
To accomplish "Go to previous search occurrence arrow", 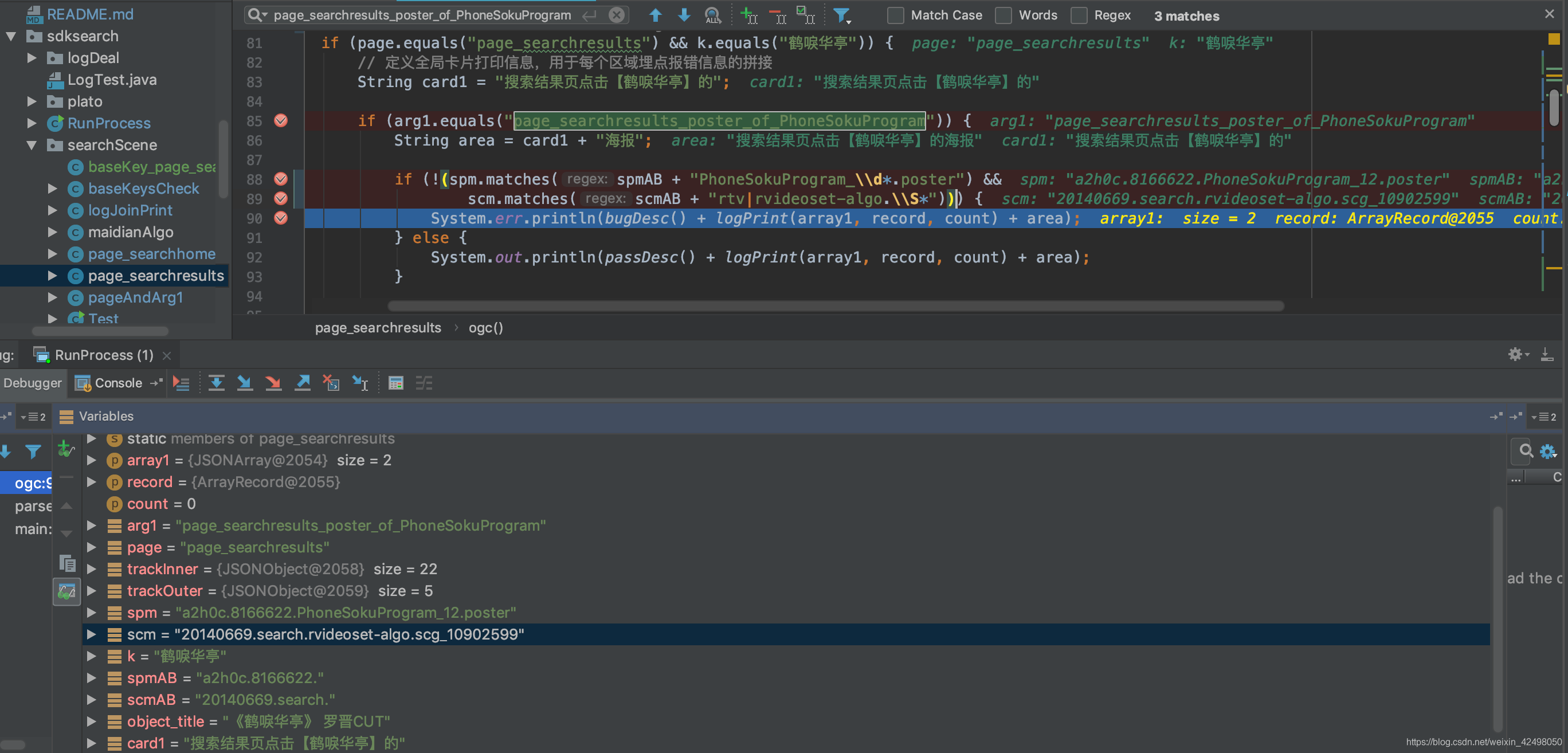I will tap(655, 15).
